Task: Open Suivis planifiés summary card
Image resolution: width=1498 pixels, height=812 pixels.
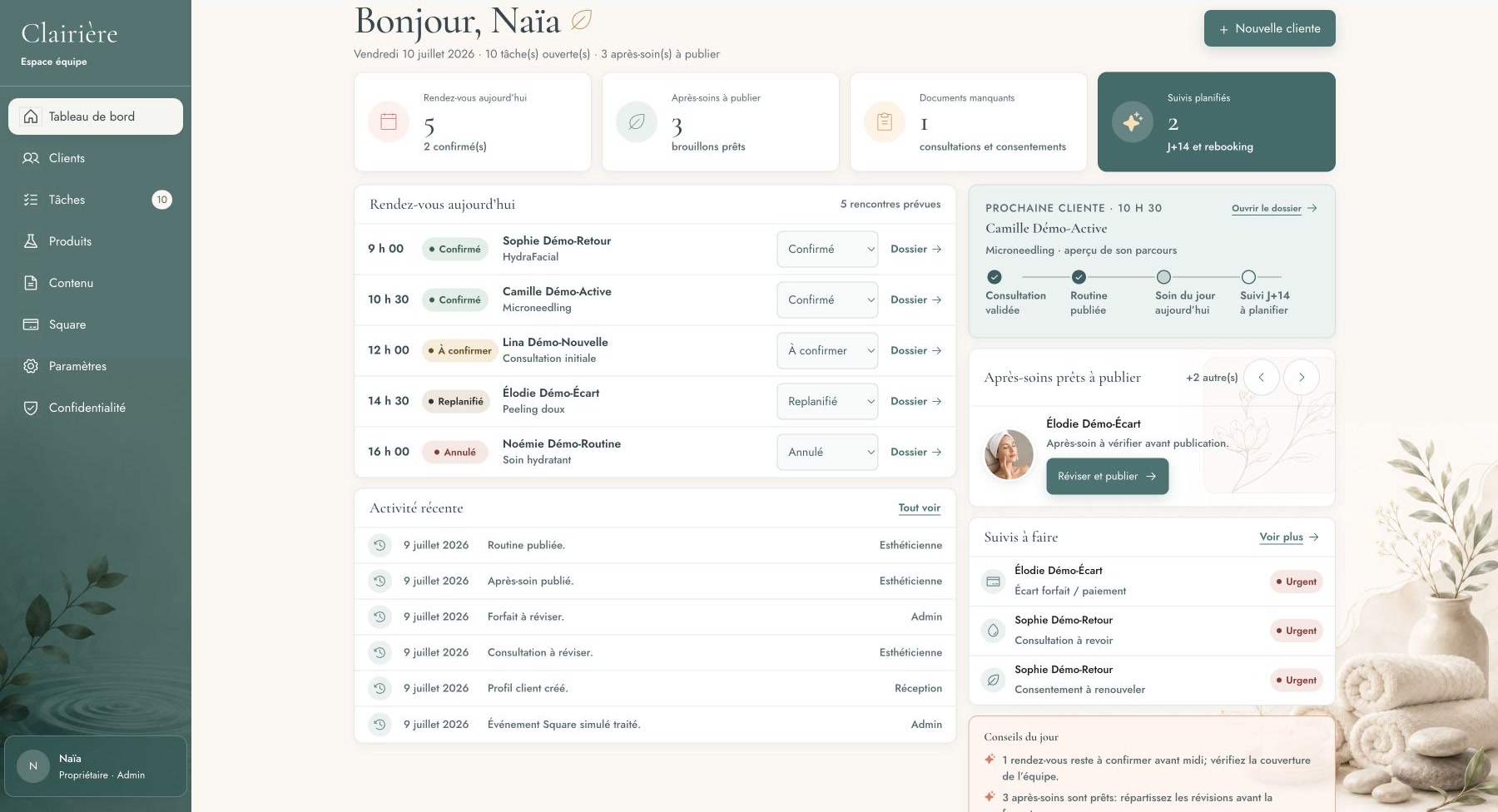Action: coord(1217,121)
